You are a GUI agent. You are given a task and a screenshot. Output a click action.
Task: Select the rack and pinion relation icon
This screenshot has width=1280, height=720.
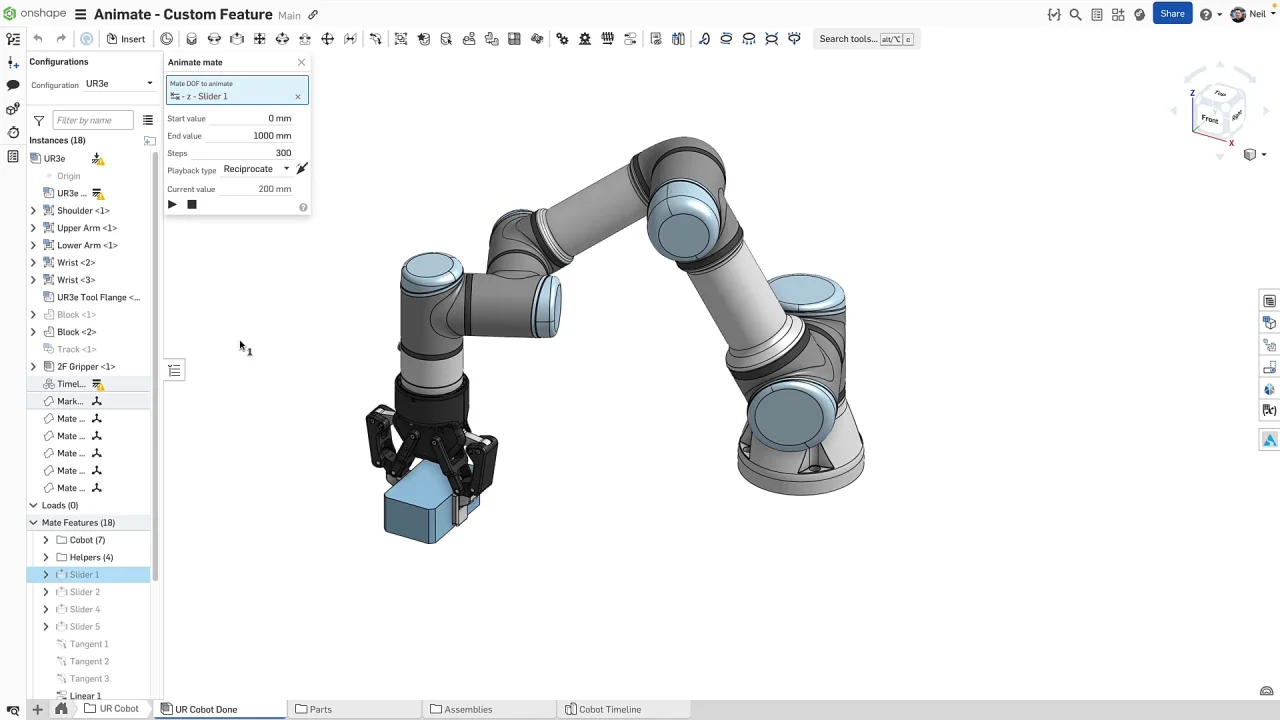click(x=585, y=39)
